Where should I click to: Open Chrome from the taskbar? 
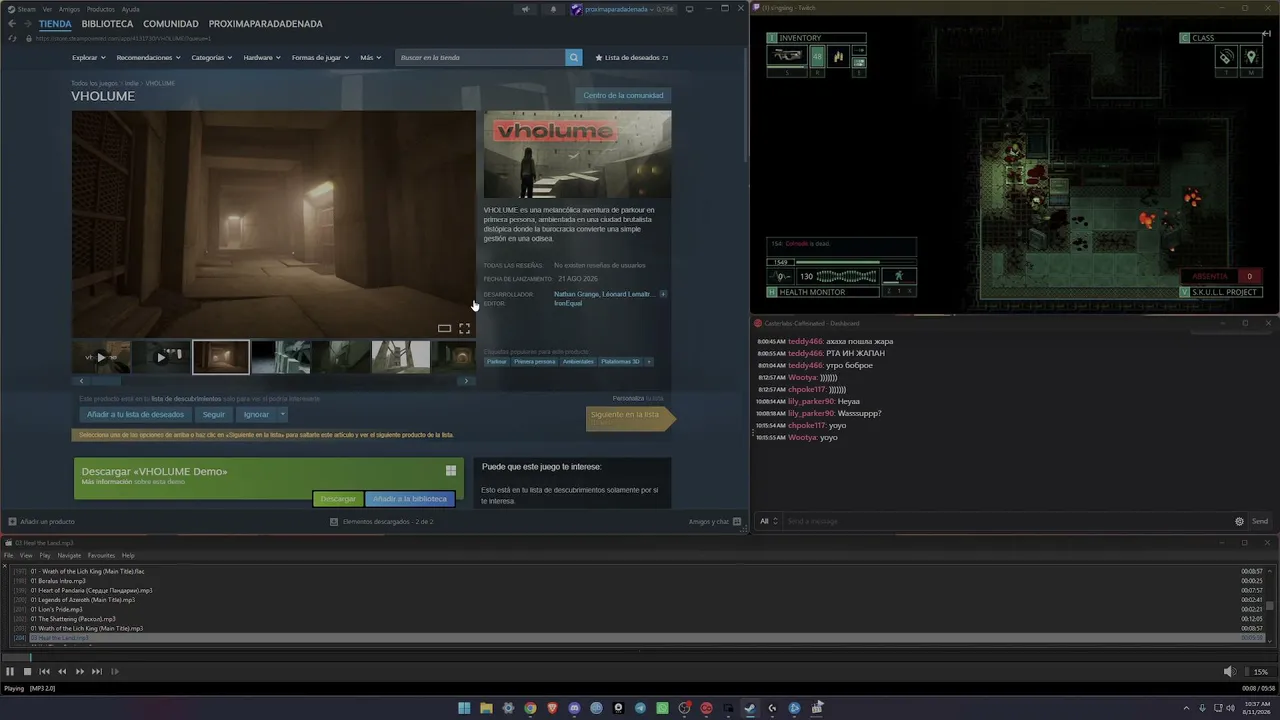pos(530,708)
